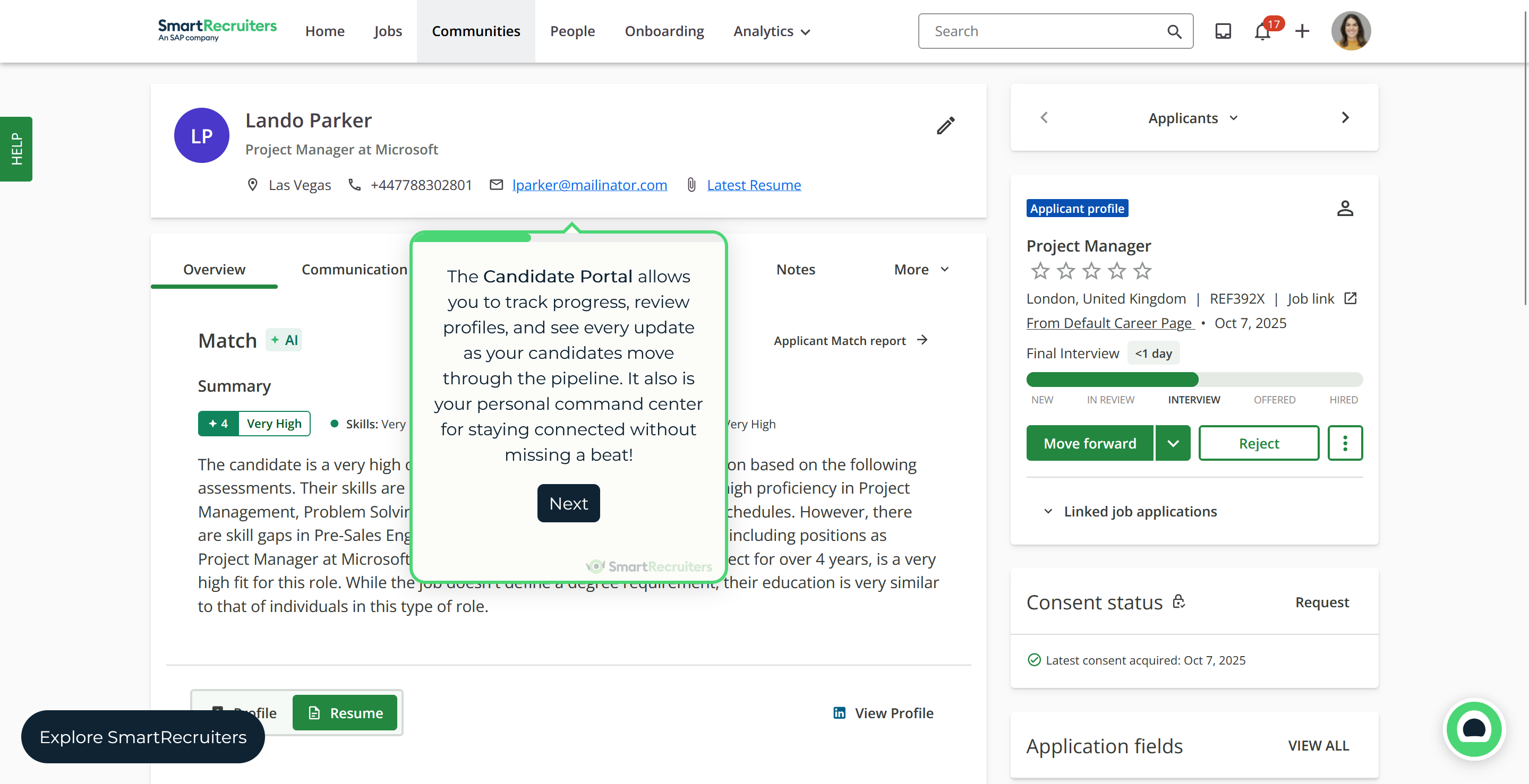Image resolution: width=1529 pixels, height=784 pixels.
Task: Click the search magnifier icon
Action: click(1174, 31)
